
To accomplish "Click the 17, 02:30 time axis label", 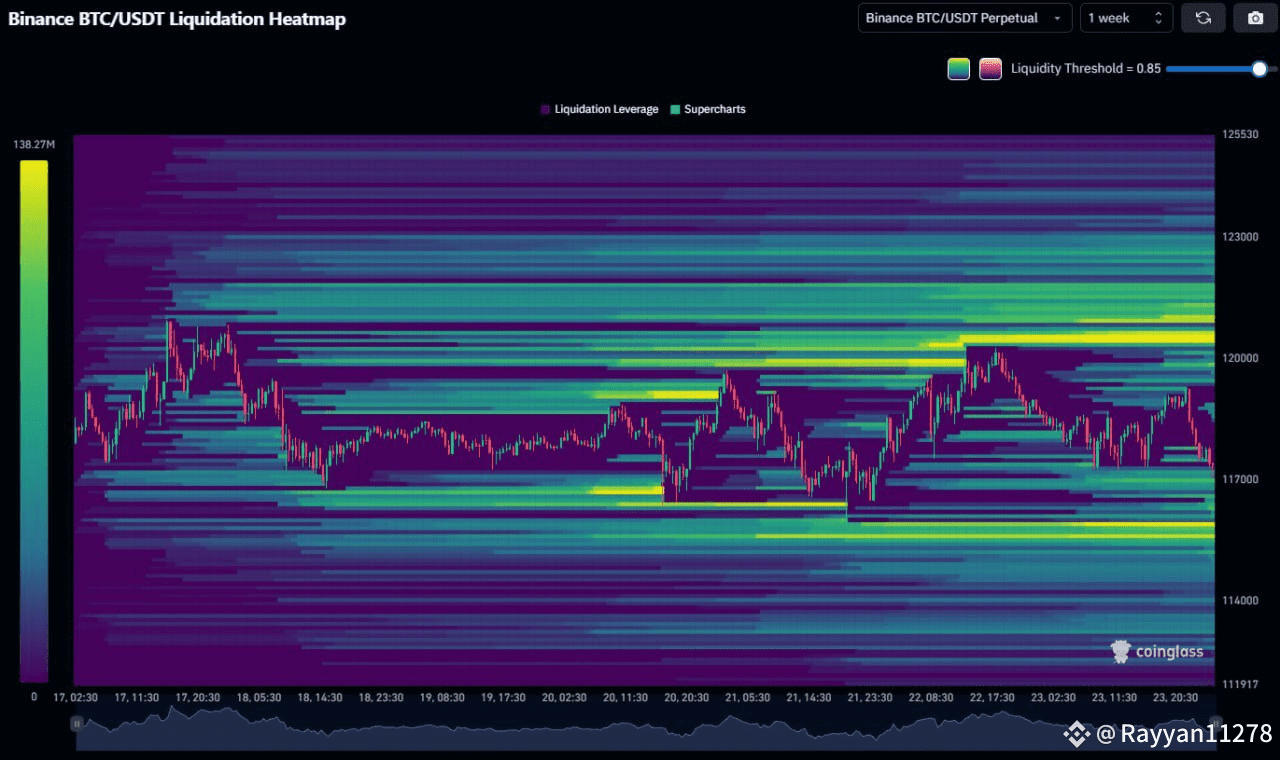I will pos(75,698).
